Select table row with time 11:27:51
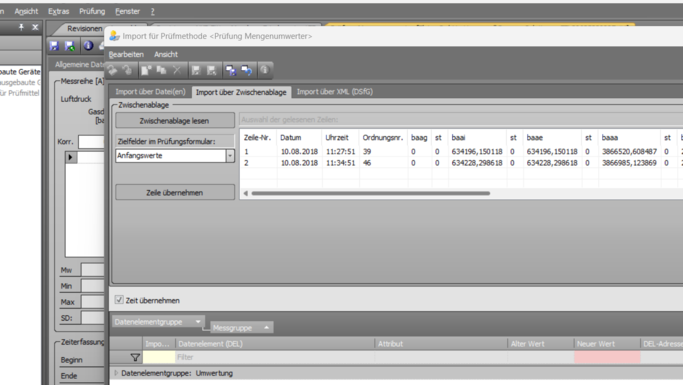 click(461, 152)
